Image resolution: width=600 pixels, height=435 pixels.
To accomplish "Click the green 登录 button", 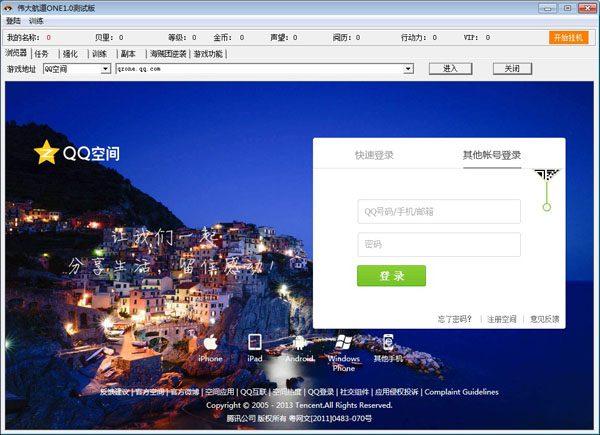I will click(391, 275).
